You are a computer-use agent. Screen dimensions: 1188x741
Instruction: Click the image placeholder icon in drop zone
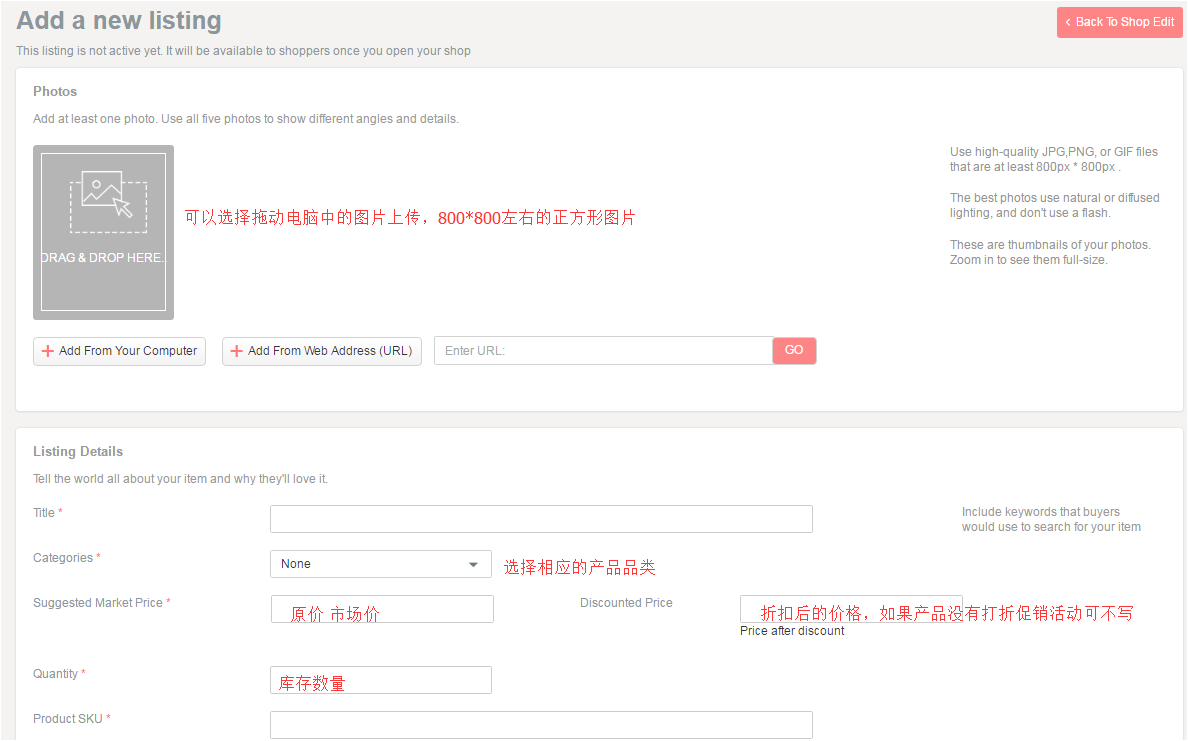pyautogui.click(x=108, y=196)
